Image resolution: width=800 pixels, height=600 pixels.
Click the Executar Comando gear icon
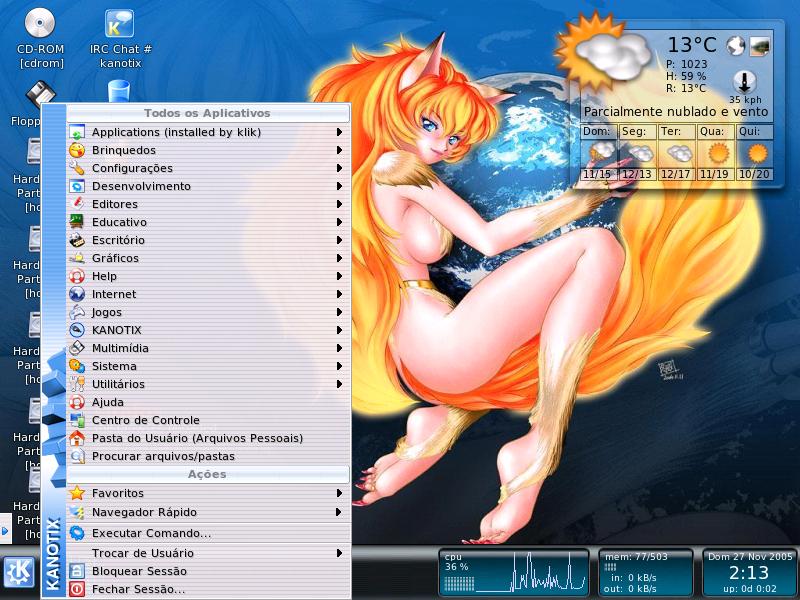77,533
